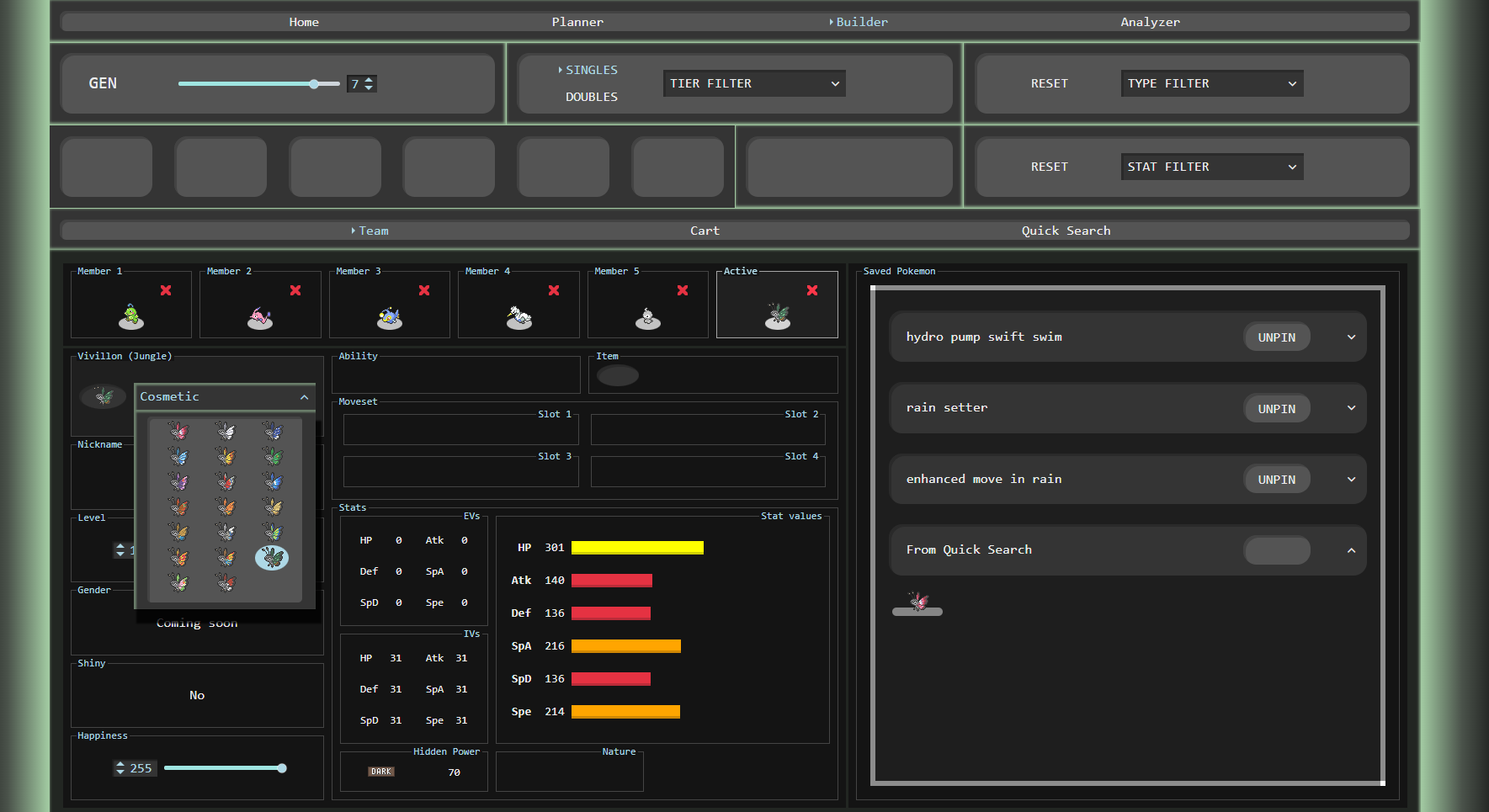Expand the rain setter entry
The width and height of the screenshot is (1489, 812).
[1351, 408]
